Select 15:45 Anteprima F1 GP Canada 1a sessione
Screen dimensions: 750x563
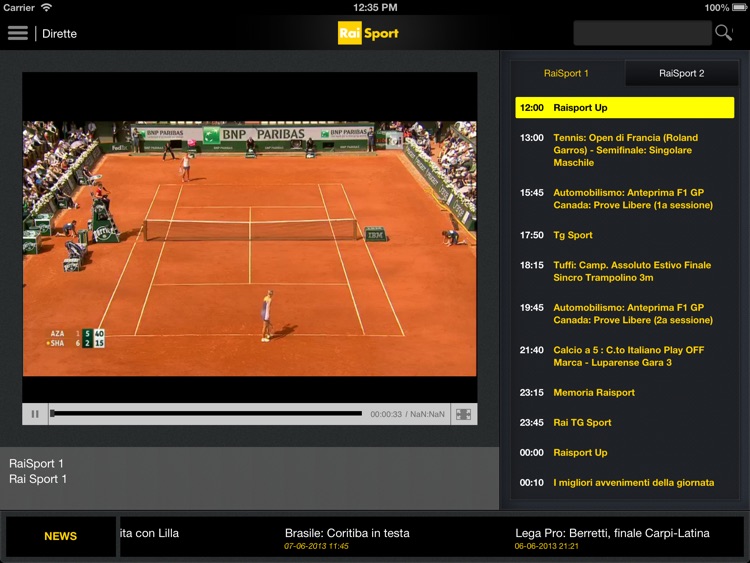(x=624, y=199)
